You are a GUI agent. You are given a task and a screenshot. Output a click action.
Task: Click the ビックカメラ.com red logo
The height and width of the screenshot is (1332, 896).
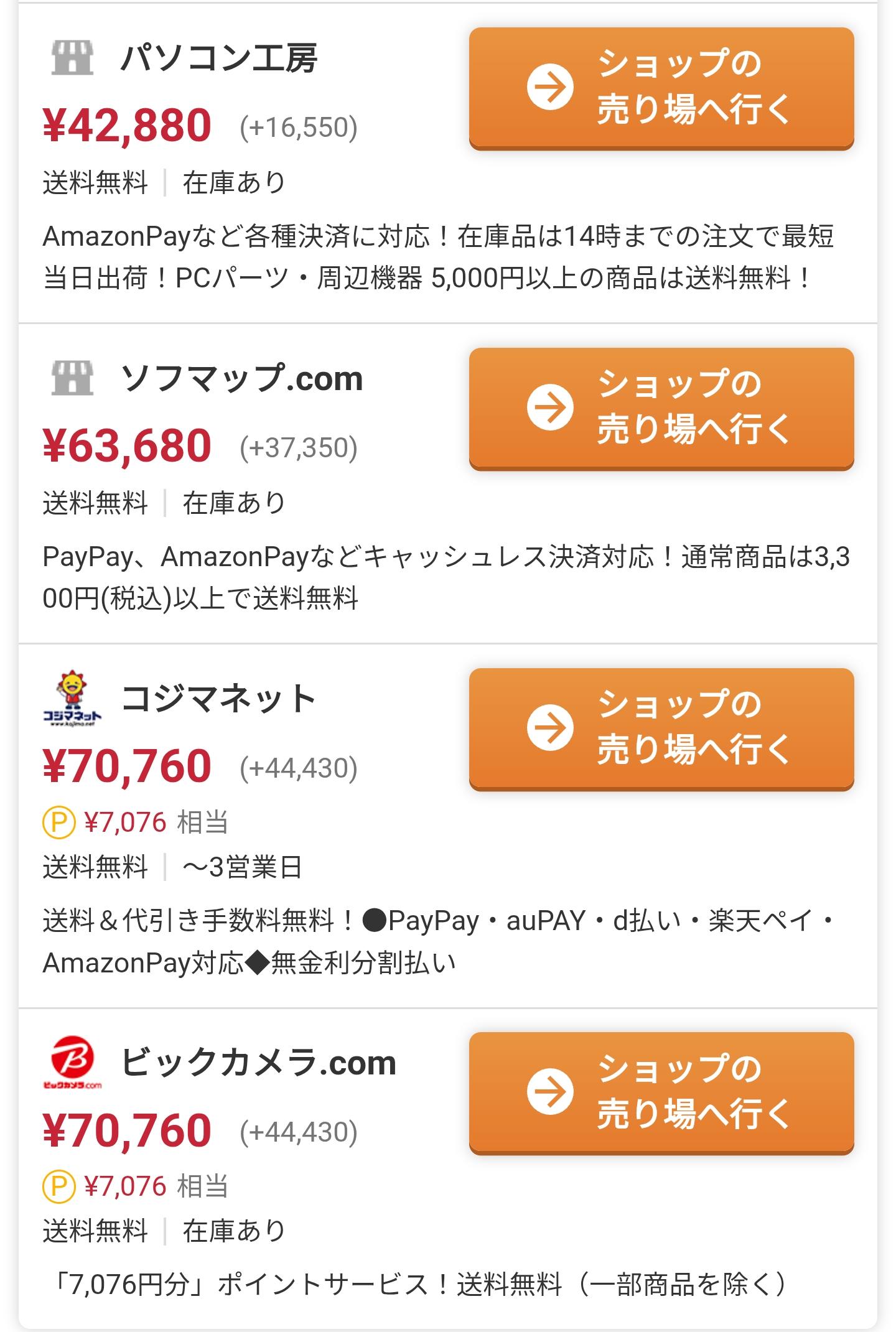pyautogui.click(x=72, y=1063)
